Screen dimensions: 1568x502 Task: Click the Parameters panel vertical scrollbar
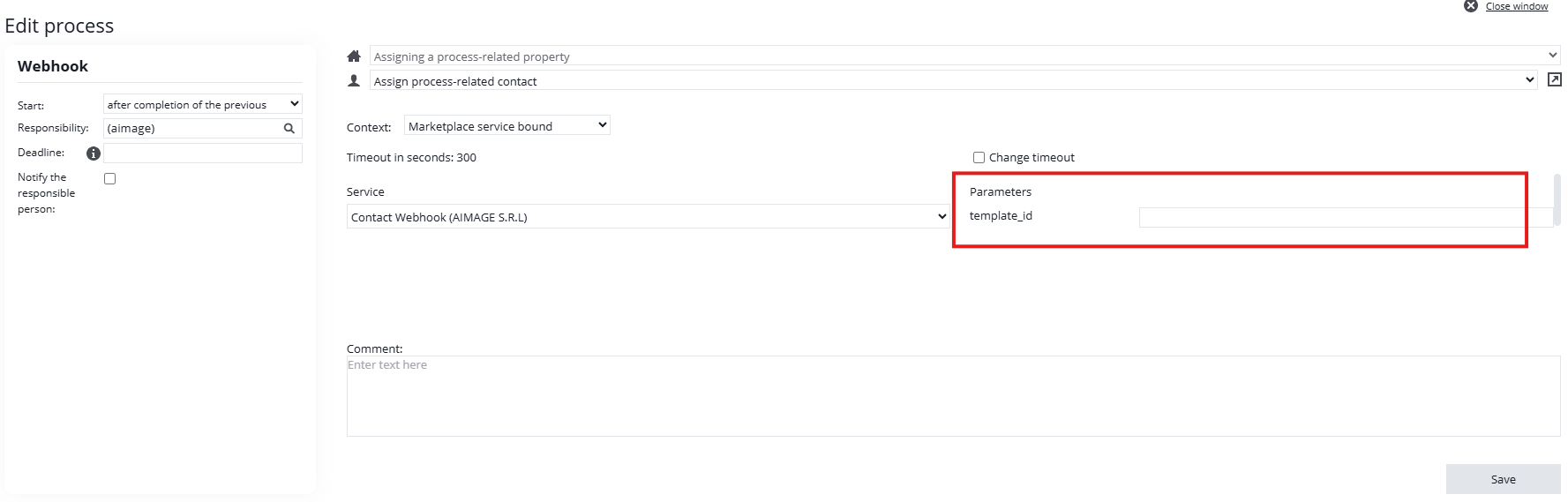tap(1557, 199)
